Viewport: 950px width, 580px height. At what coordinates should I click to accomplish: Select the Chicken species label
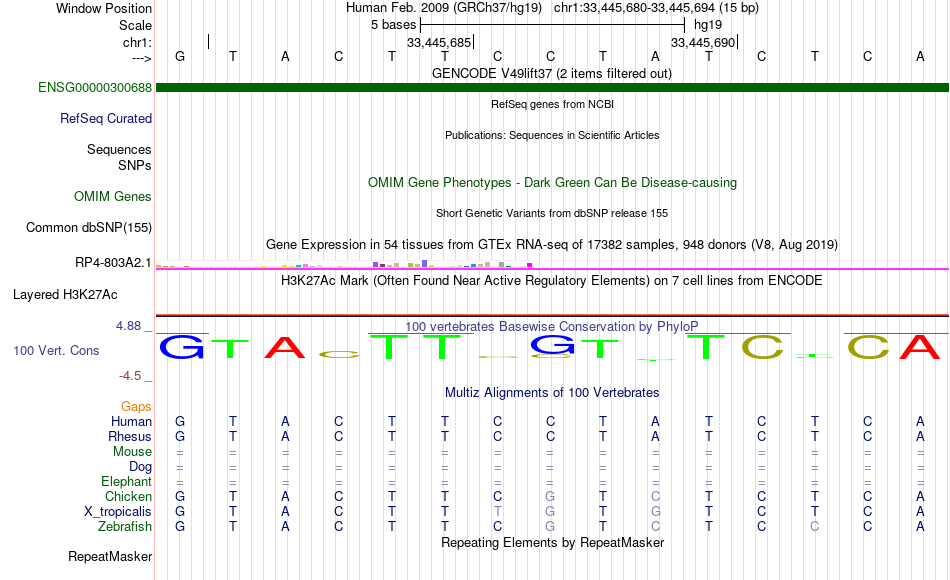pos(128,496)
